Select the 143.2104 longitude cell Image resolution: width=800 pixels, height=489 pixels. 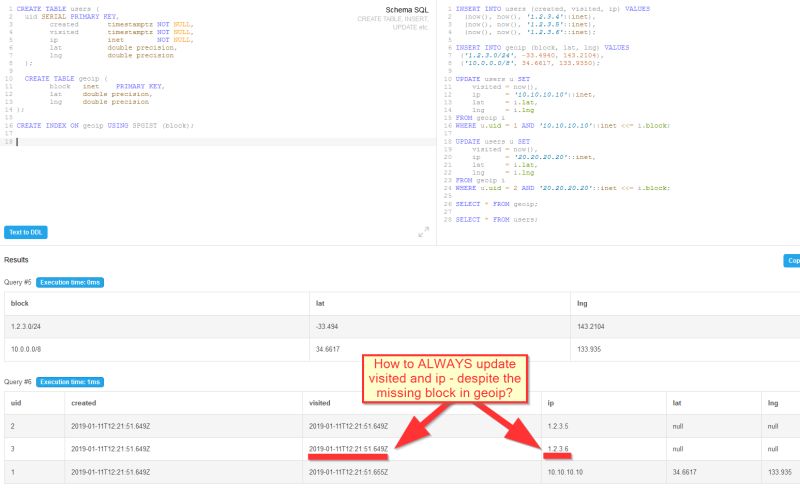click(685, 327)
